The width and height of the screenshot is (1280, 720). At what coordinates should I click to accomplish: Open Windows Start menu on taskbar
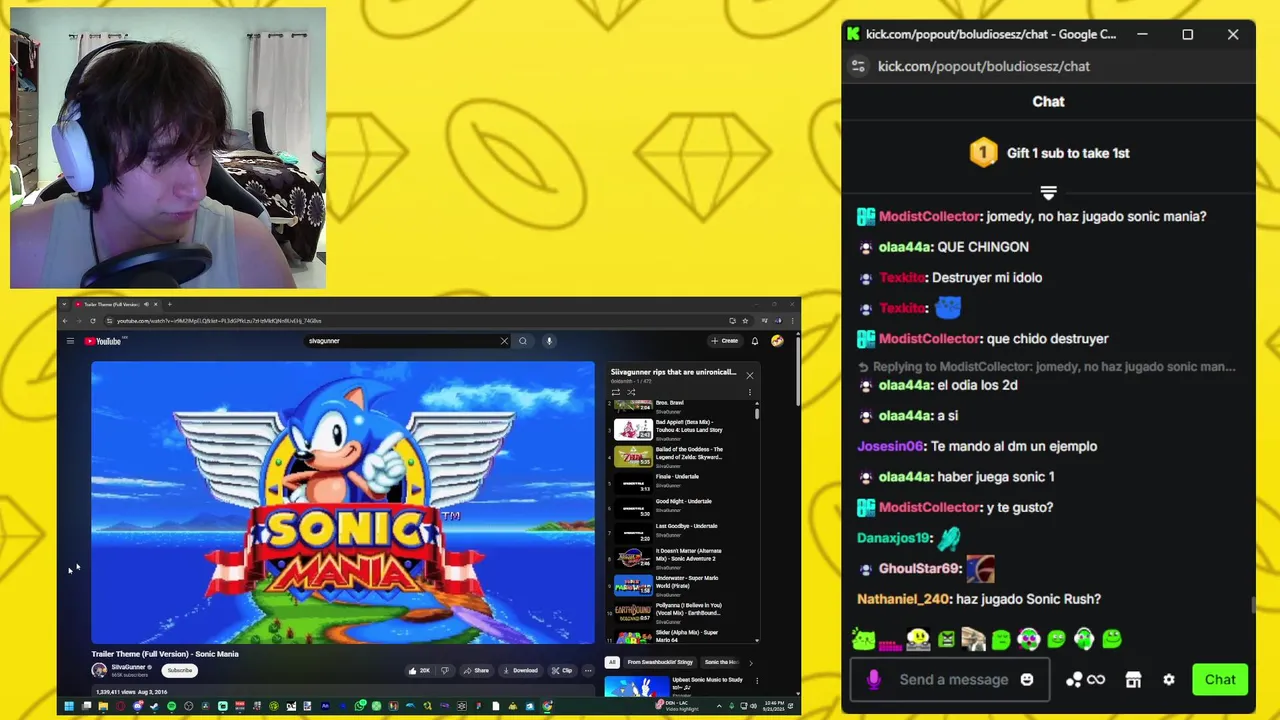pyautogui.click(x=68, y=706)
